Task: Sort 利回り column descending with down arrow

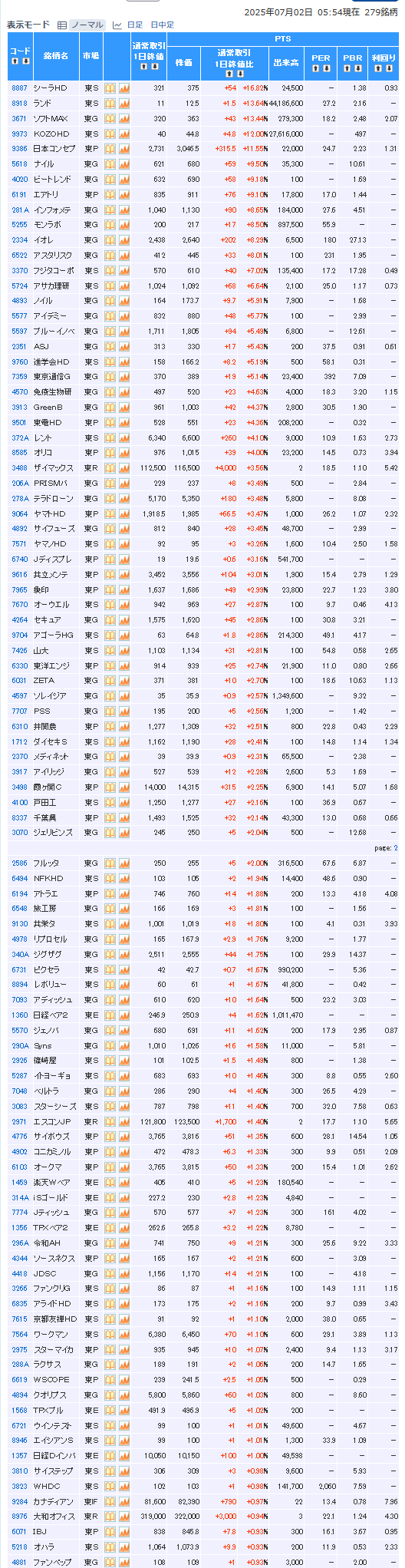Action: 389,68
